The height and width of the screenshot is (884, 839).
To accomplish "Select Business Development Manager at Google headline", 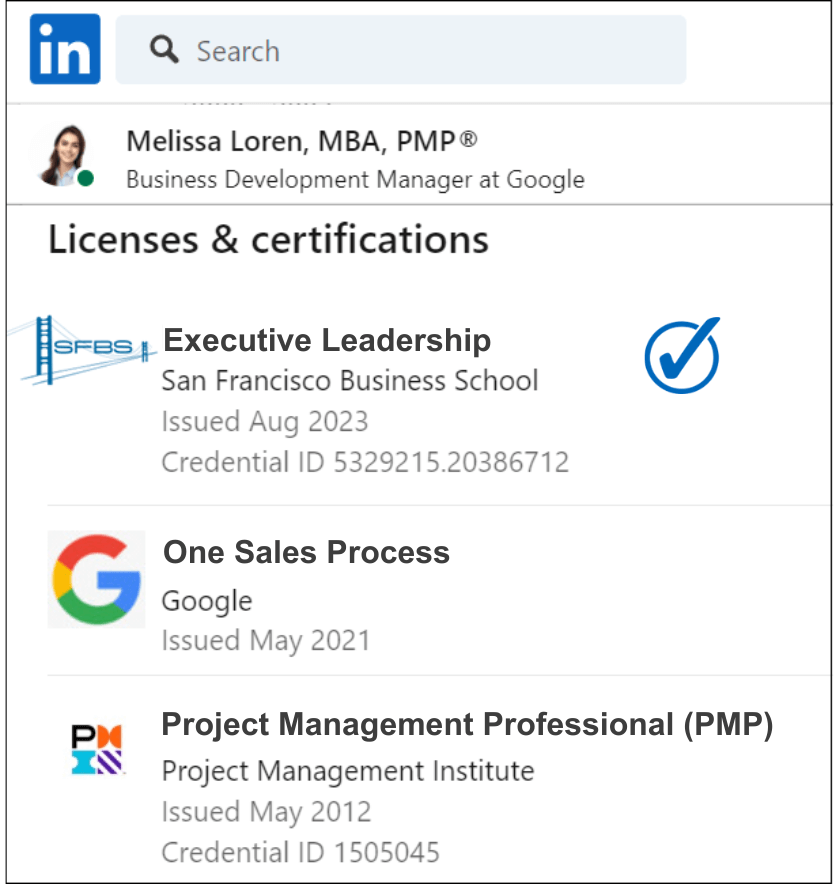I will pyautogui.click(x=355, y=180).
